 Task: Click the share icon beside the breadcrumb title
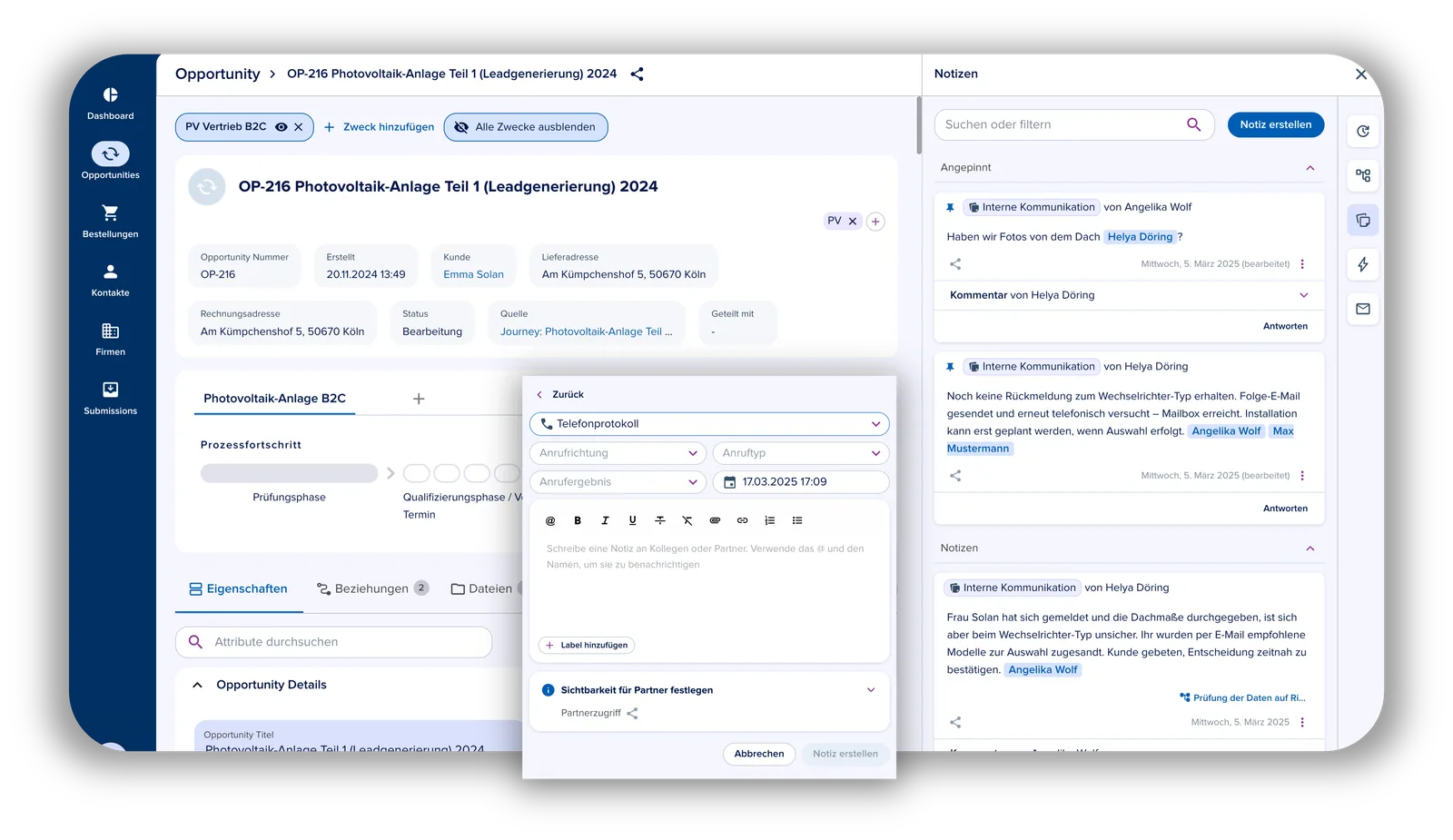coord(637,74)
